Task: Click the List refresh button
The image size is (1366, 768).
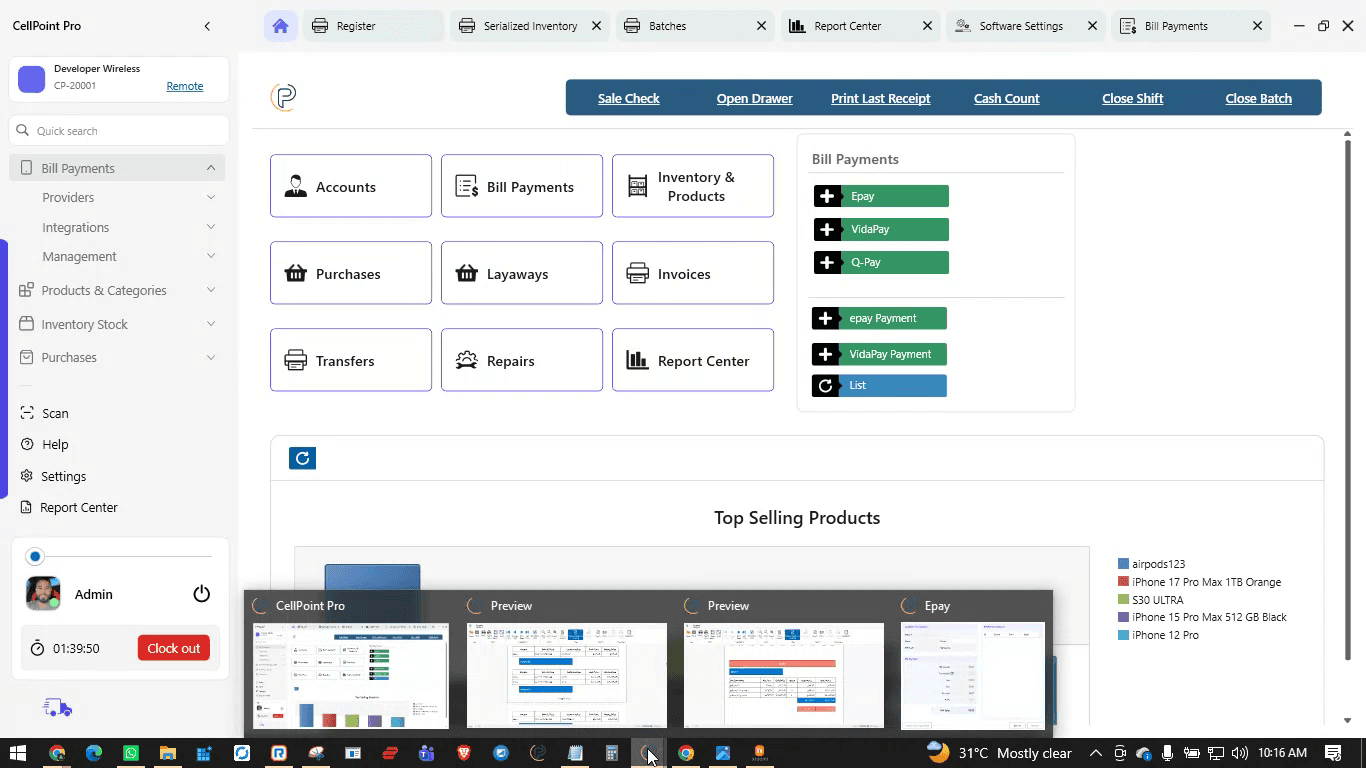Action: pyautogui.click(x=879, y=385)
